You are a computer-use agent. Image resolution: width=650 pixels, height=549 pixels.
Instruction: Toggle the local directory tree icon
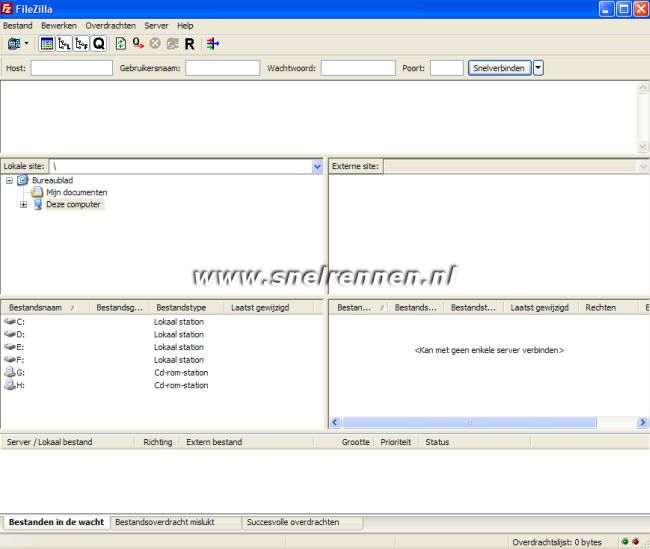click(64, 44)
